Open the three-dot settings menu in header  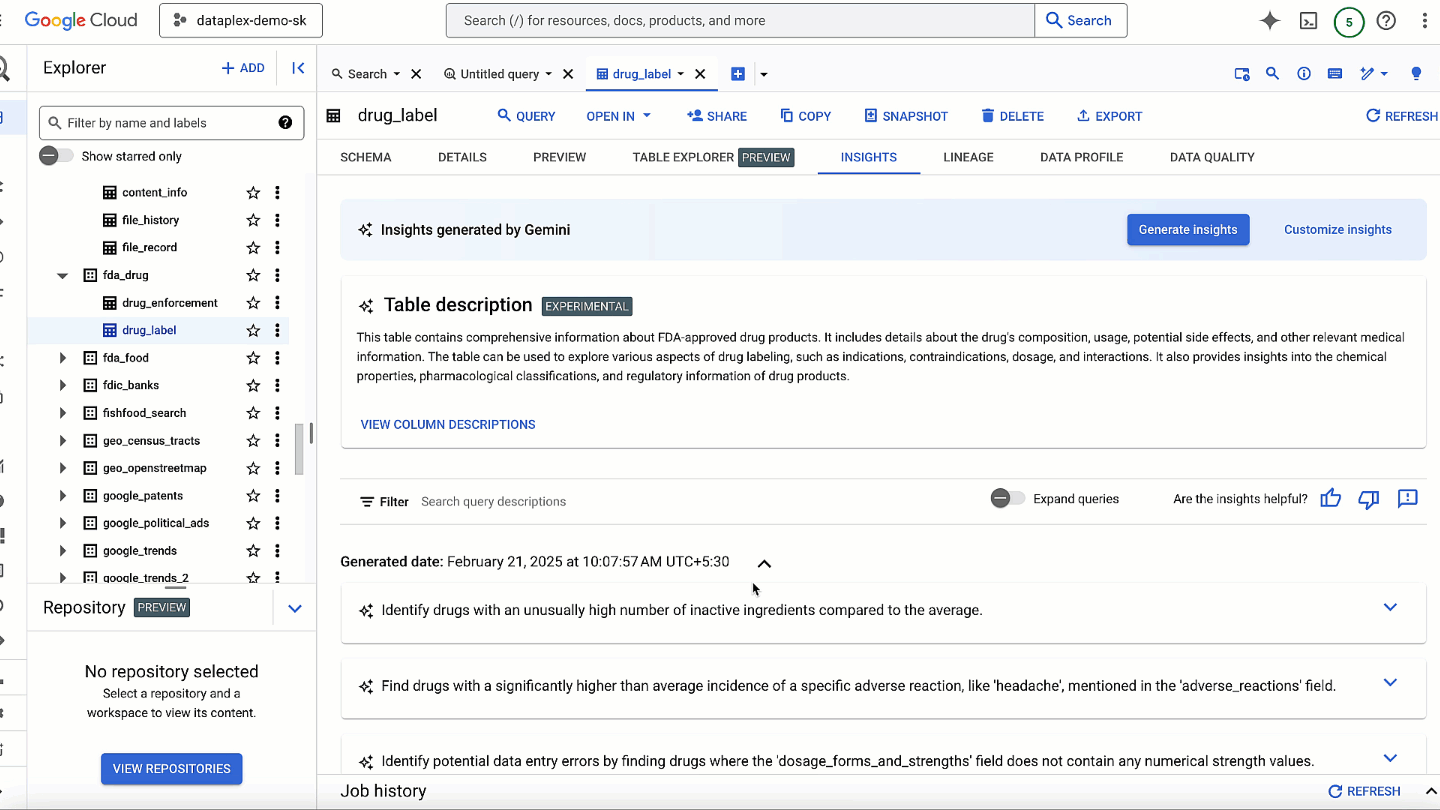[x=1425, y=20]
